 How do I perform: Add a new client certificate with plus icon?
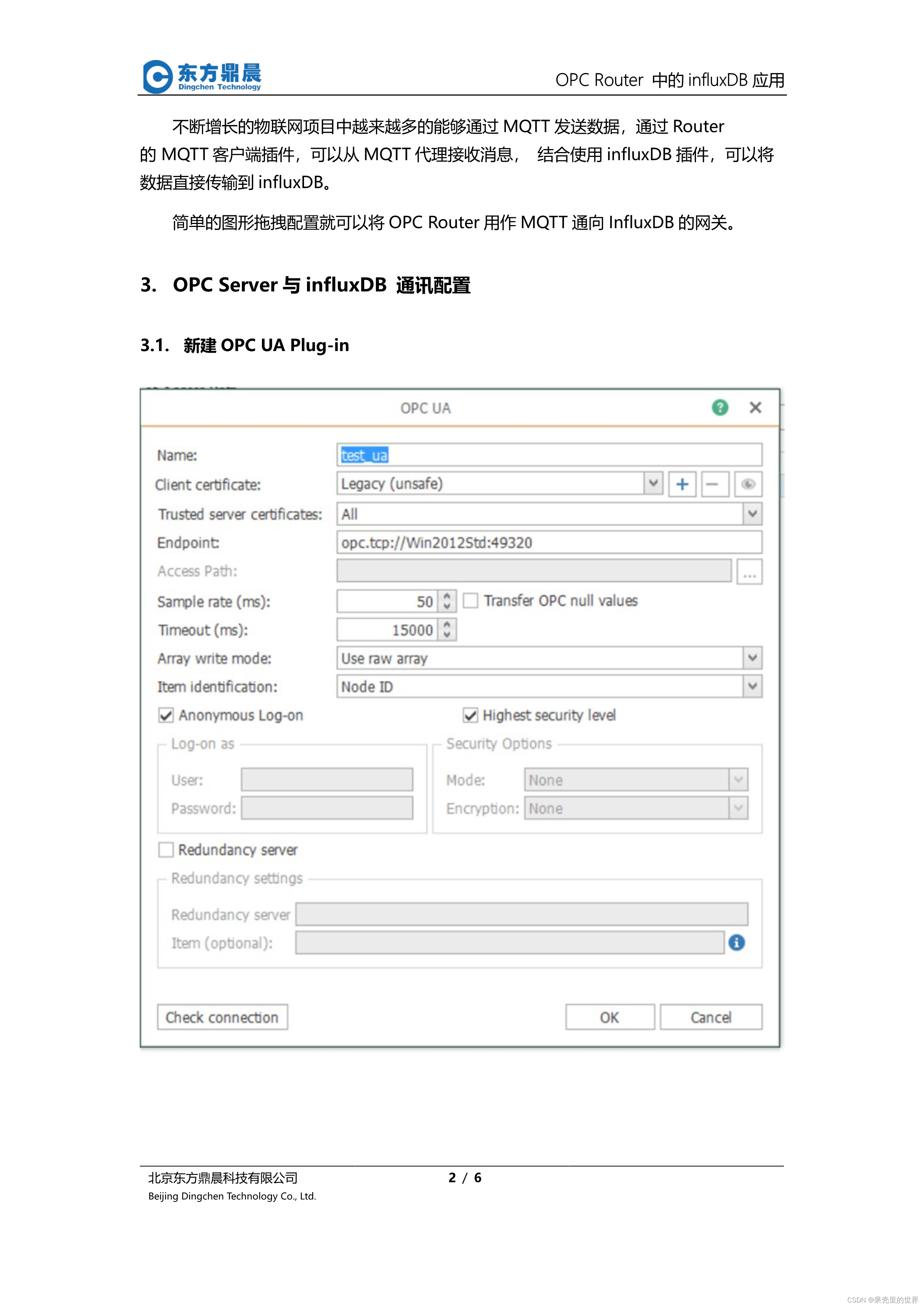682,484
